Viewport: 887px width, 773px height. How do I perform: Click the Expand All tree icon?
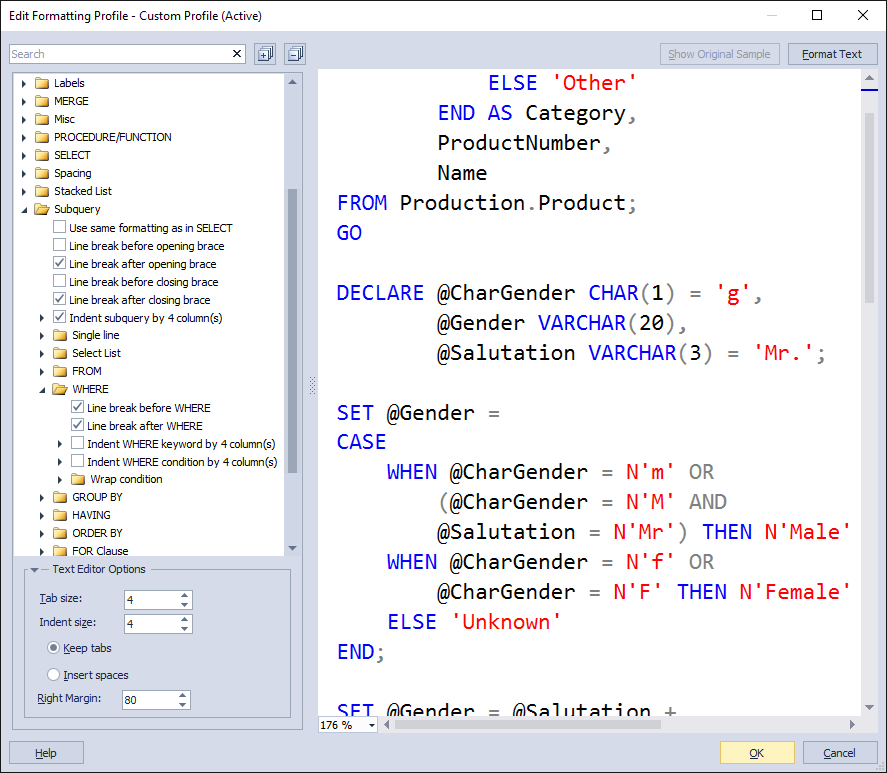tap(265, 54)
